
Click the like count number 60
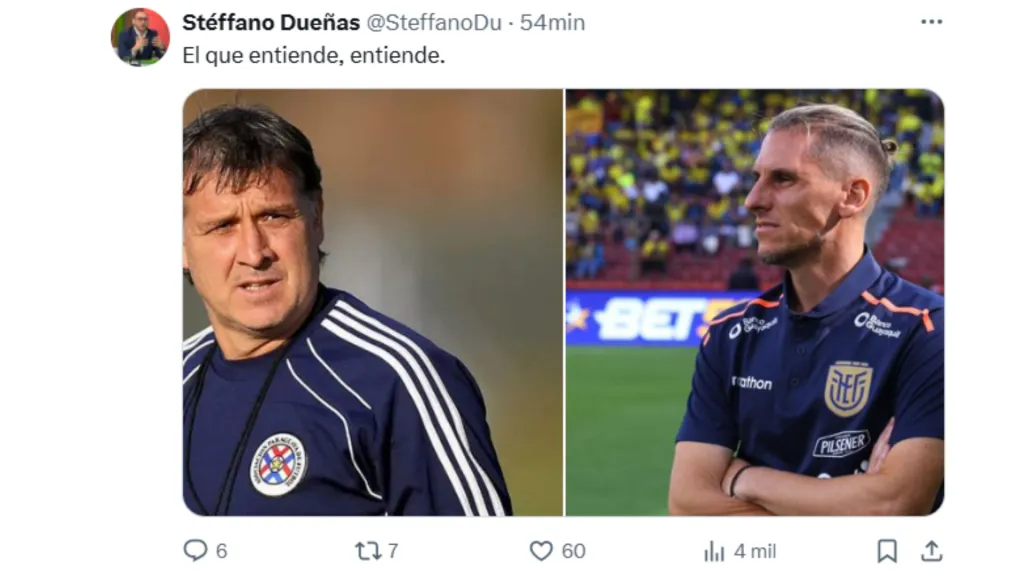[x=573, y=551]
